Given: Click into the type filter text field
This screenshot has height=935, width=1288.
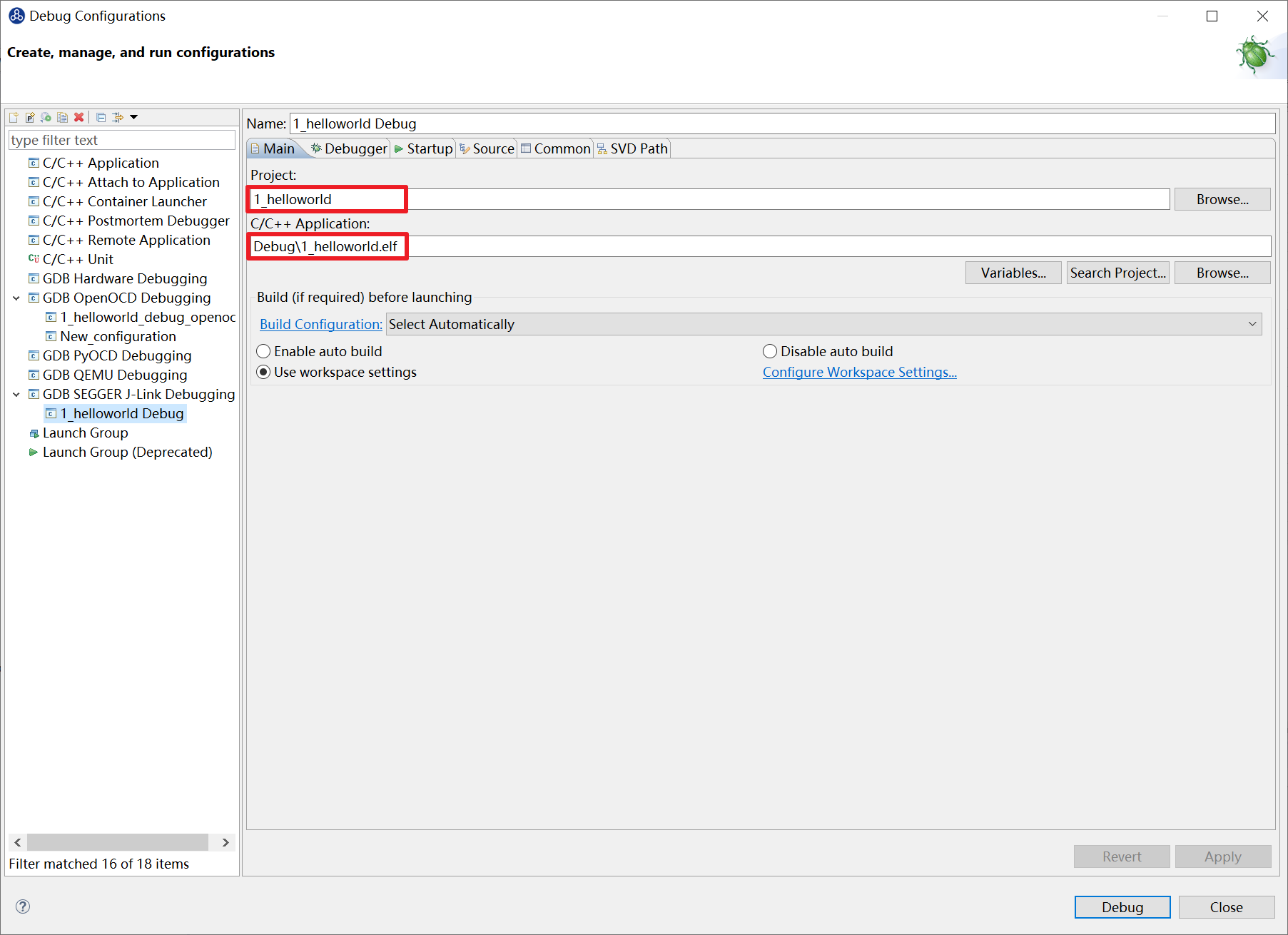Looking at the screenshot, I should 121,140.
